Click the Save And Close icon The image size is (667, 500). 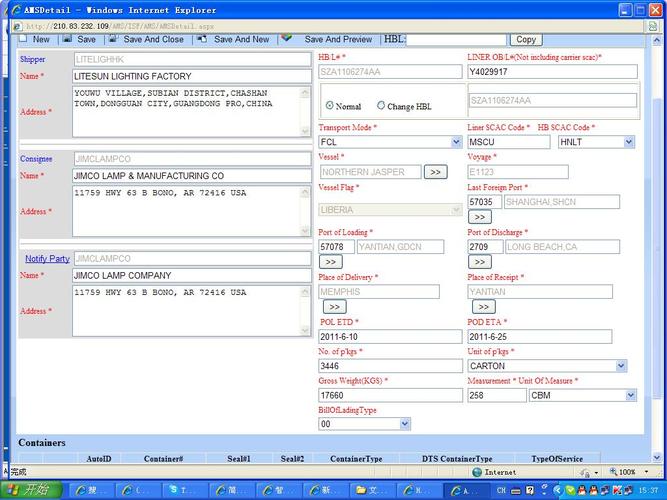[113, 39]
